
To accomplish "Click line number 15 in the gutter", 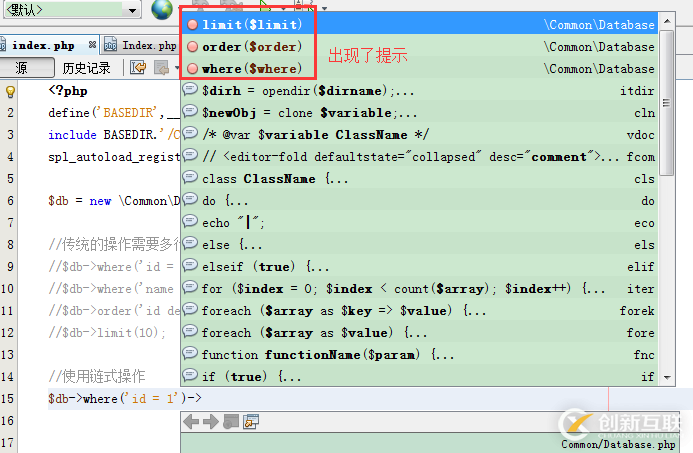I will coord(8,398).
